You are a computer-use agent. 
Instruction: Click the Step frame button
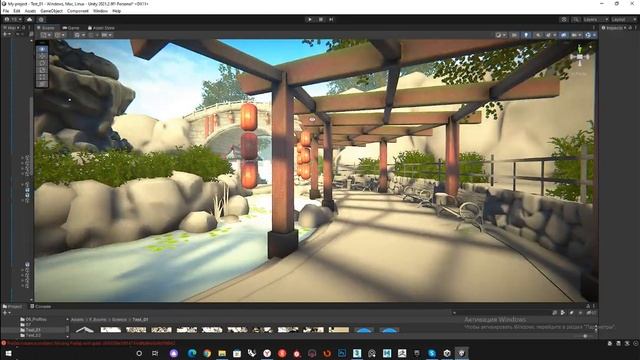coord(331,19)
